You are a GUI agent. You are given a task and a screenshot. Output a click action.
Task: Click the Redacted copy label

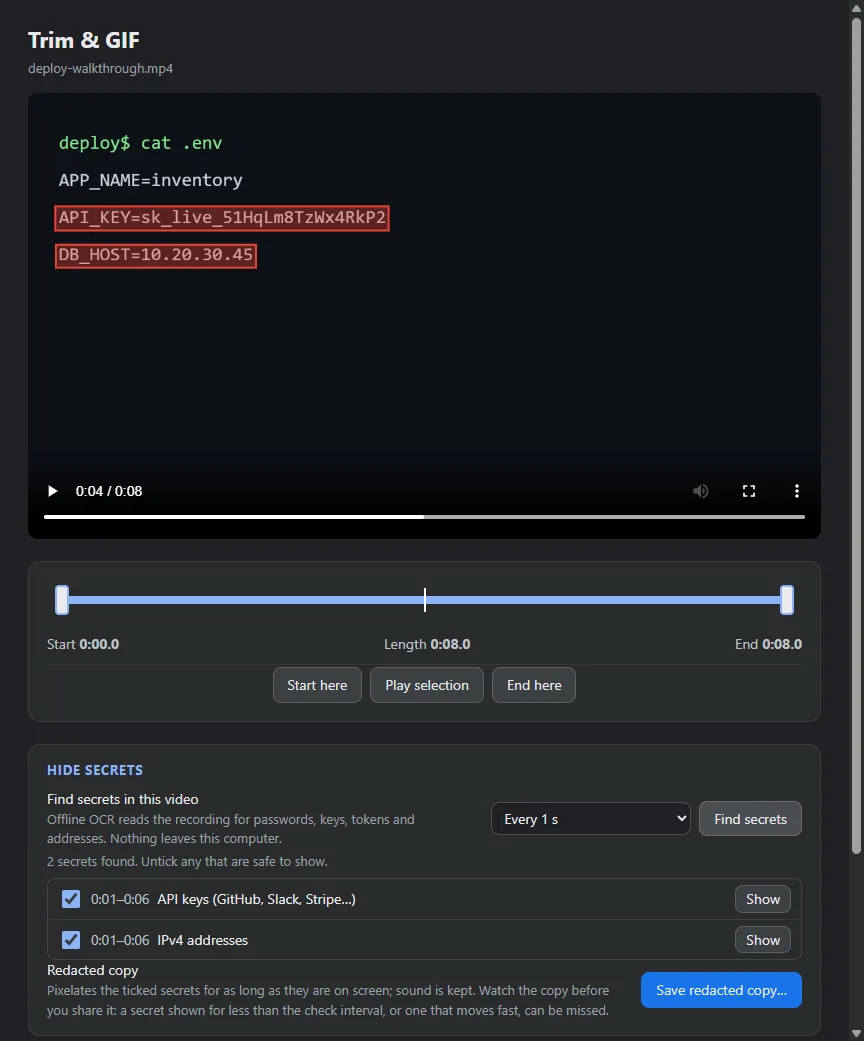pyautogui.click(x=92, y=970)
